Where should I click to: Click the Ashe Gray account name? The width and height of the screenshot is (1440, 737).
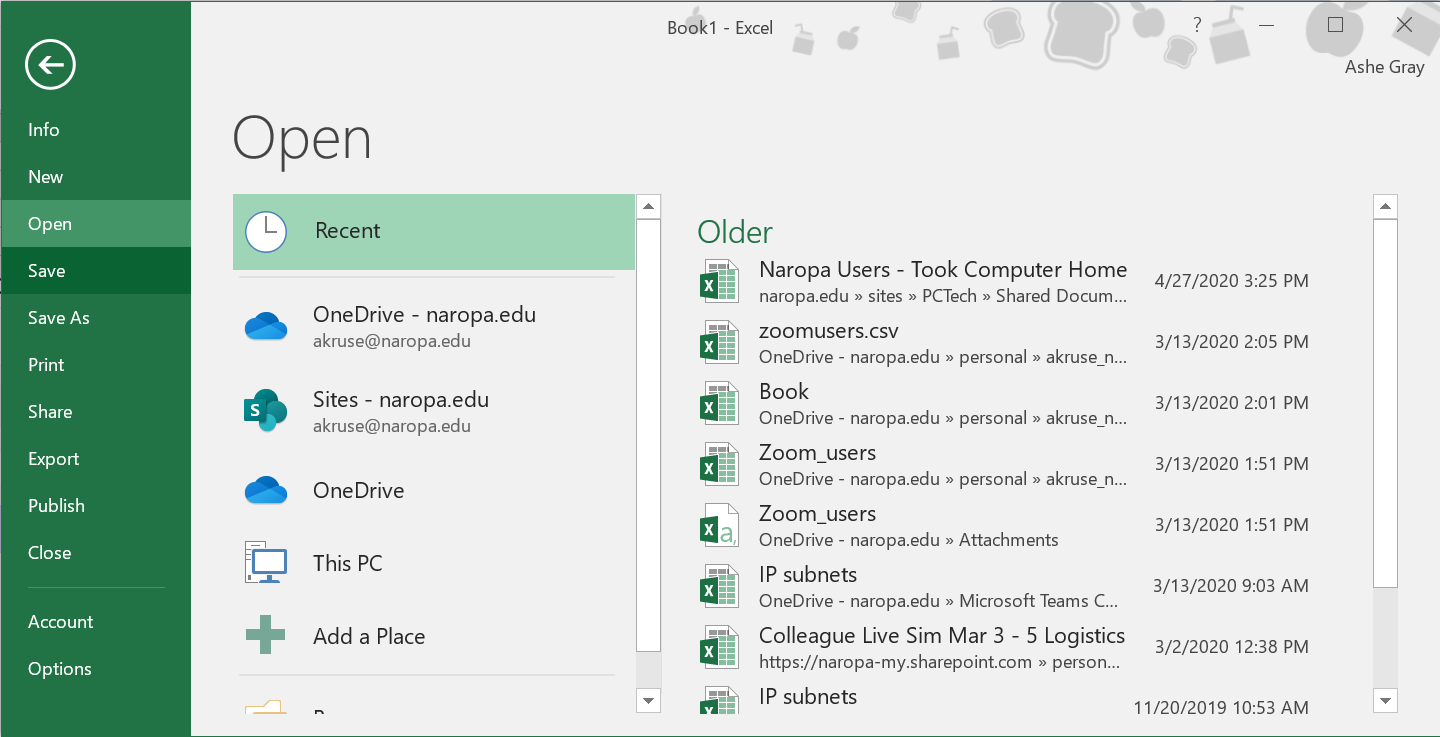tap(1385, 68)
